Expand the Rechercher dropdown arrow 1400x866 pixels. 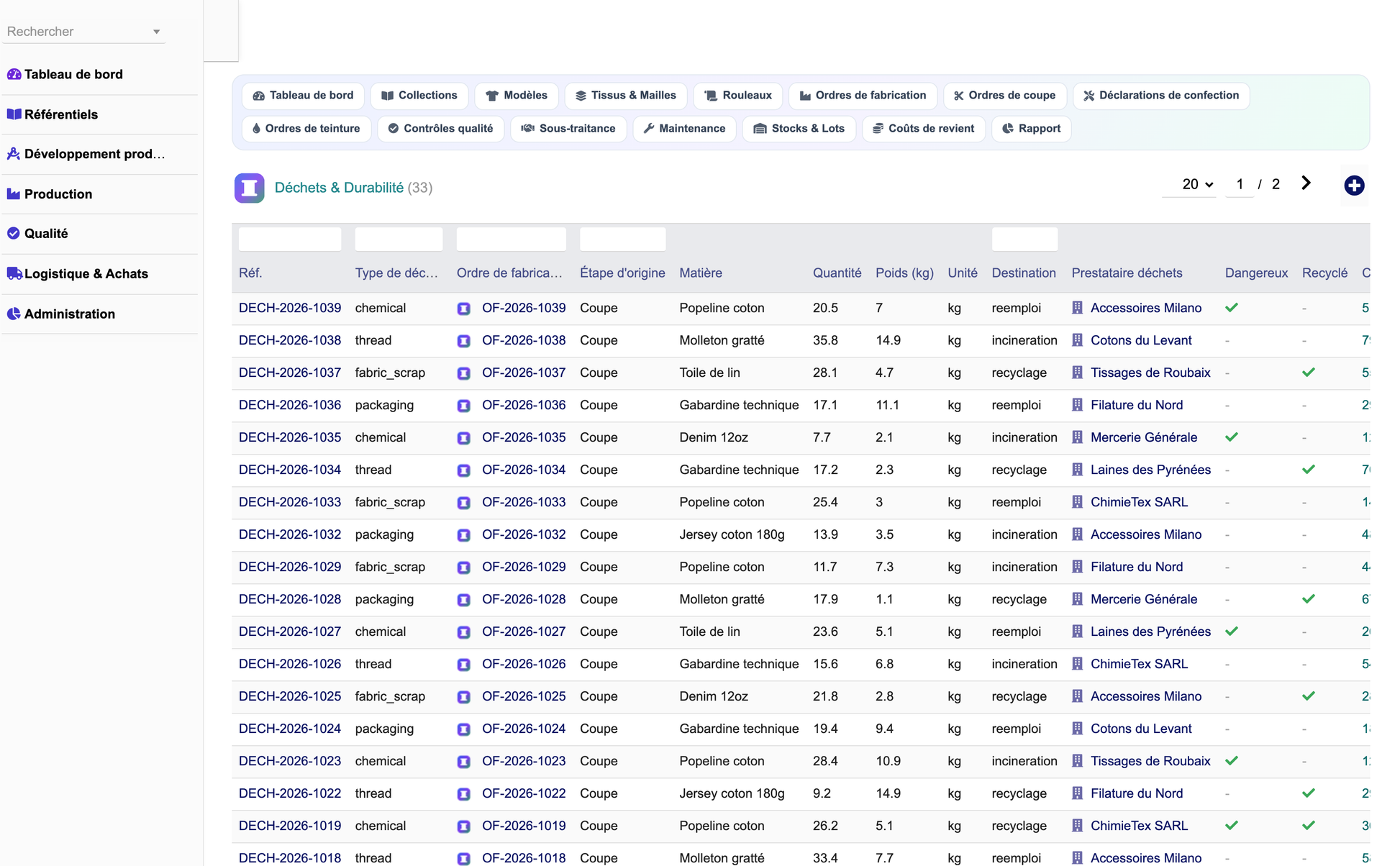156,32
